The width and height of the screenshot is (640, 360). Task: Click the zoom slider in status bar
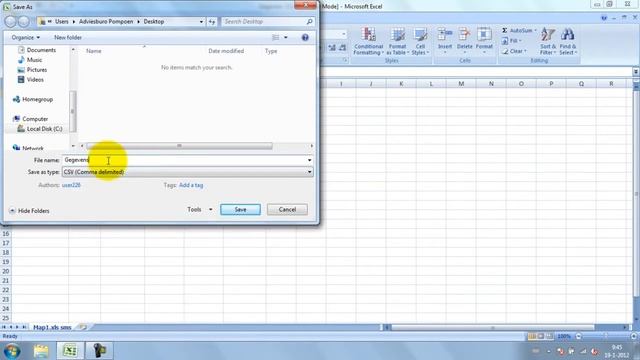(606, 336)
